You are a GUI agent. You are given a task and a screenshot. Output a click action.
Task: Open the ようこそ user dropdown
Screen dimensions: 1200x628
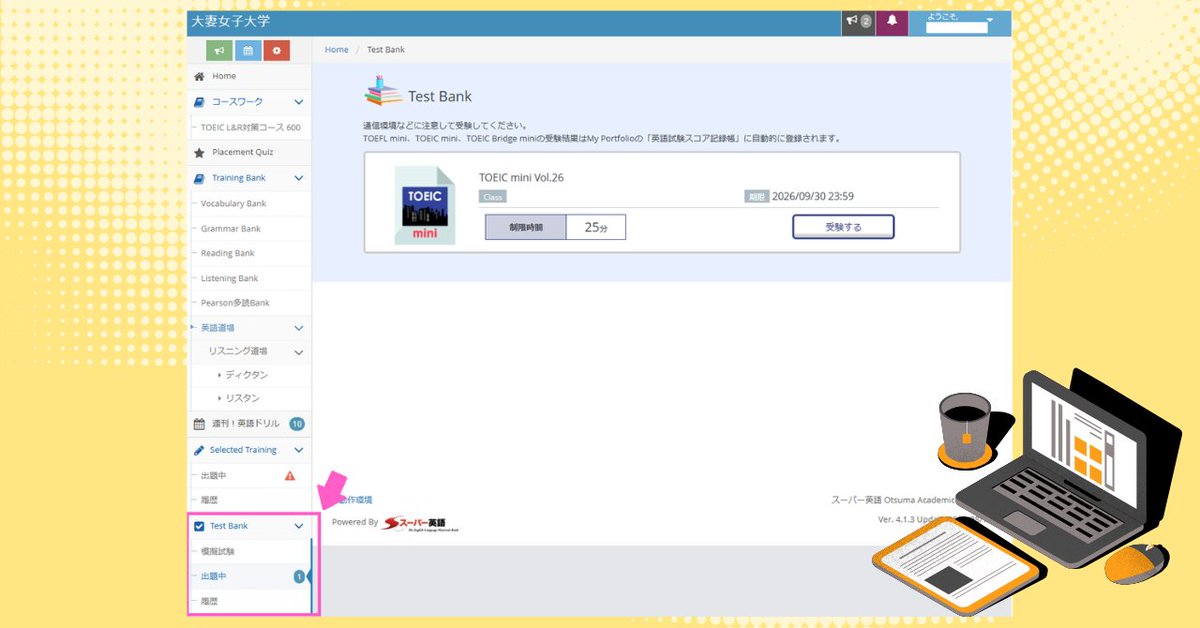(959, 22)
